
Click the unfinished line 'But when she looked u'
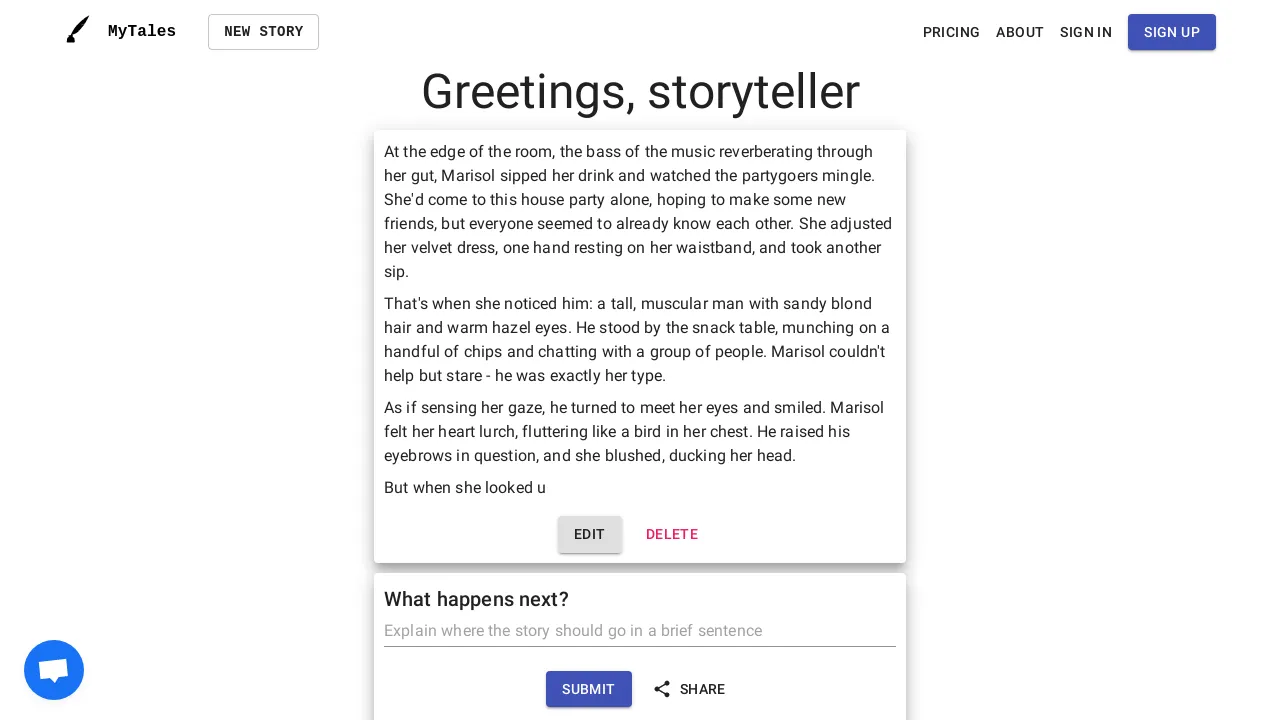point(465,488)
